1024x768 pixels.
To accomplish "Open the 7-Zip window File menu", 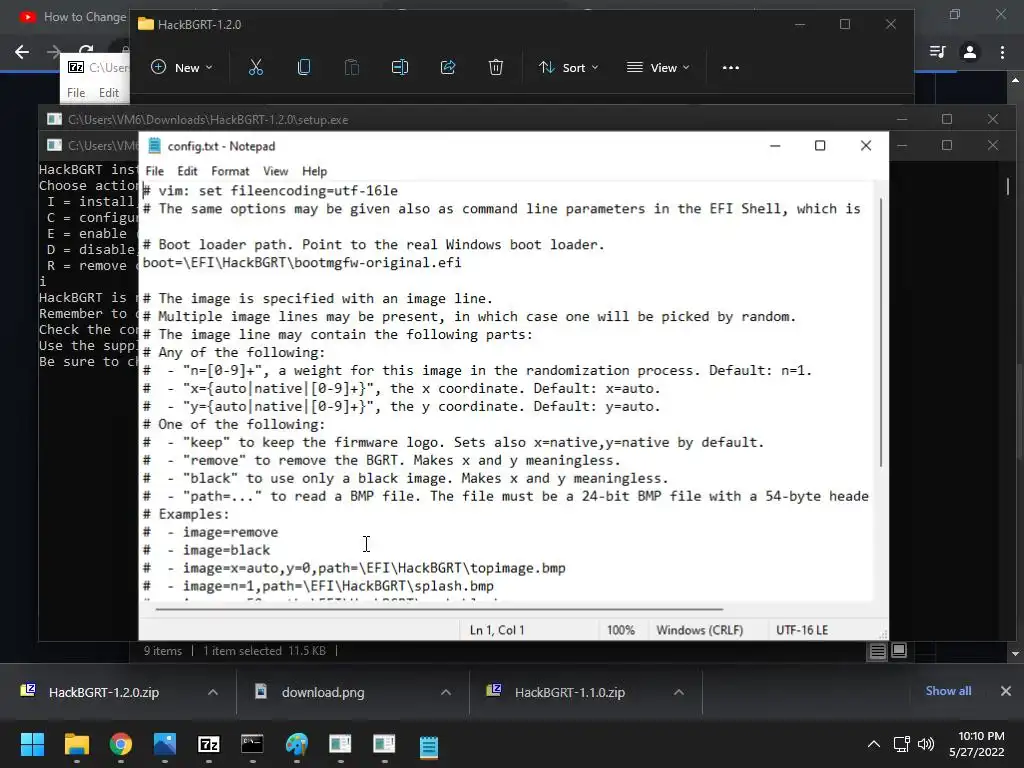I will (x=76, y=93).
